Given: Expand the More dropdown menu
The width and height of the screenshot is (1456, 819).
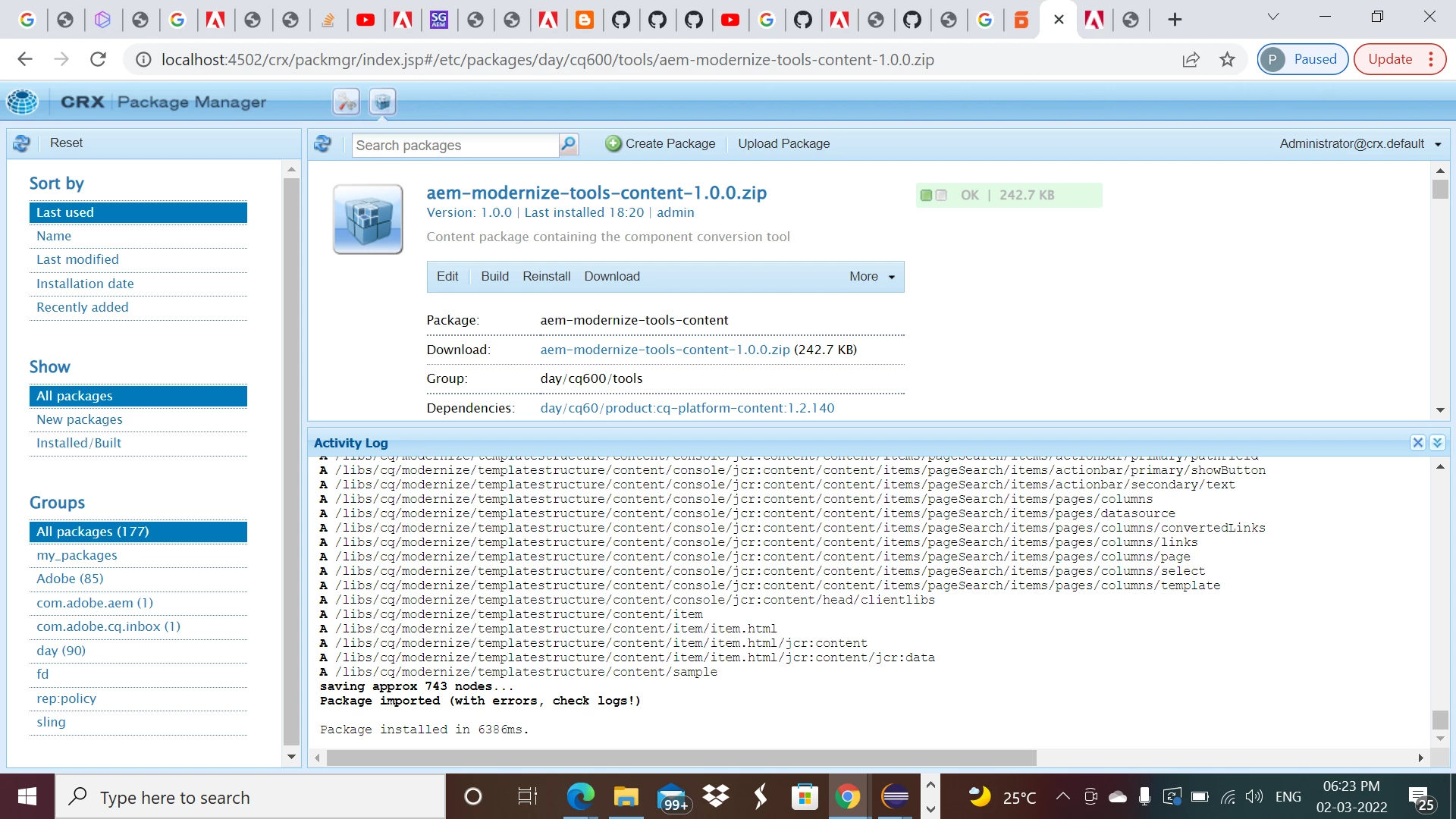Looking at the screenshot, I should point(872,277).
